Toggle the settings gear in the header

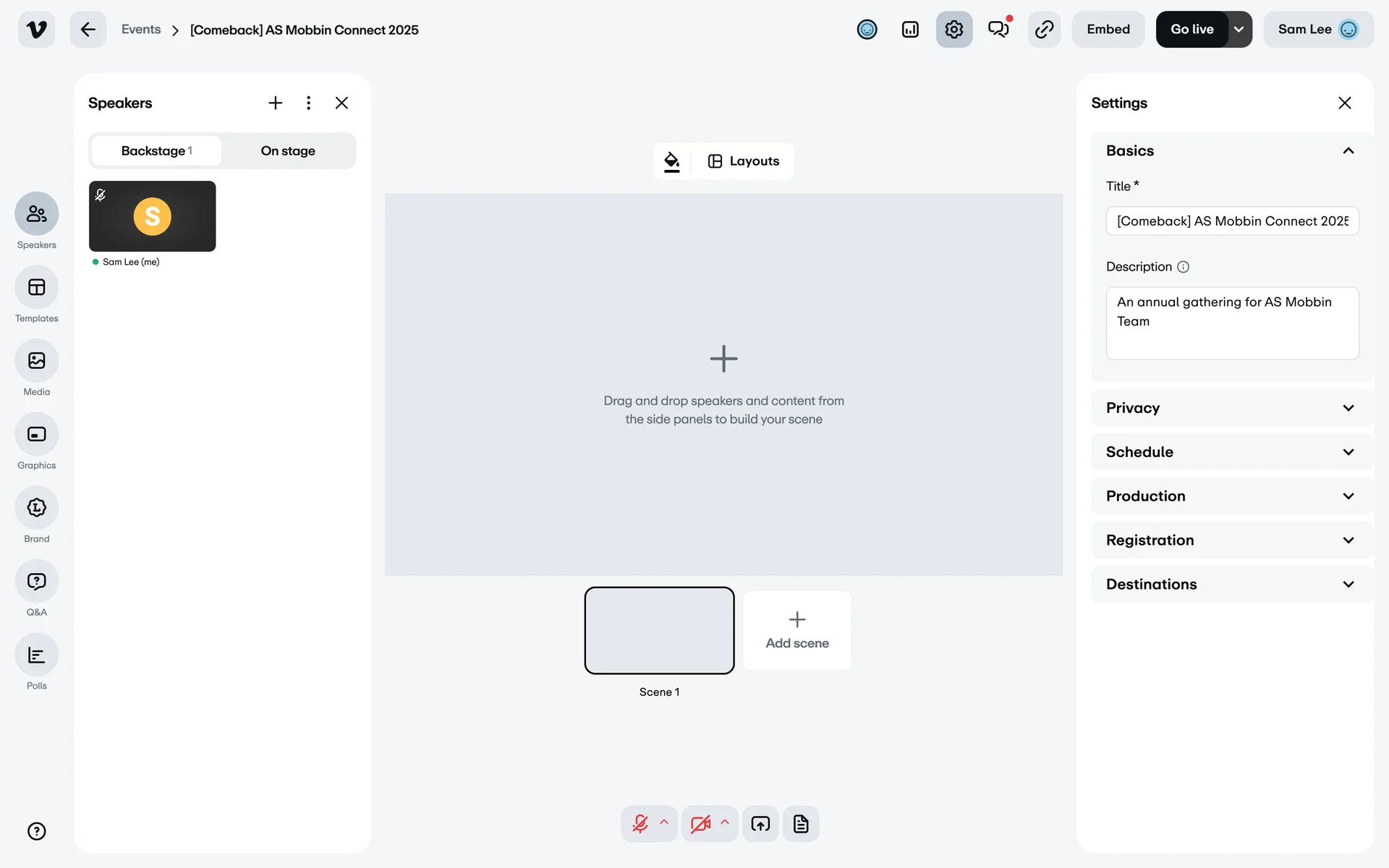pos(953,30)
